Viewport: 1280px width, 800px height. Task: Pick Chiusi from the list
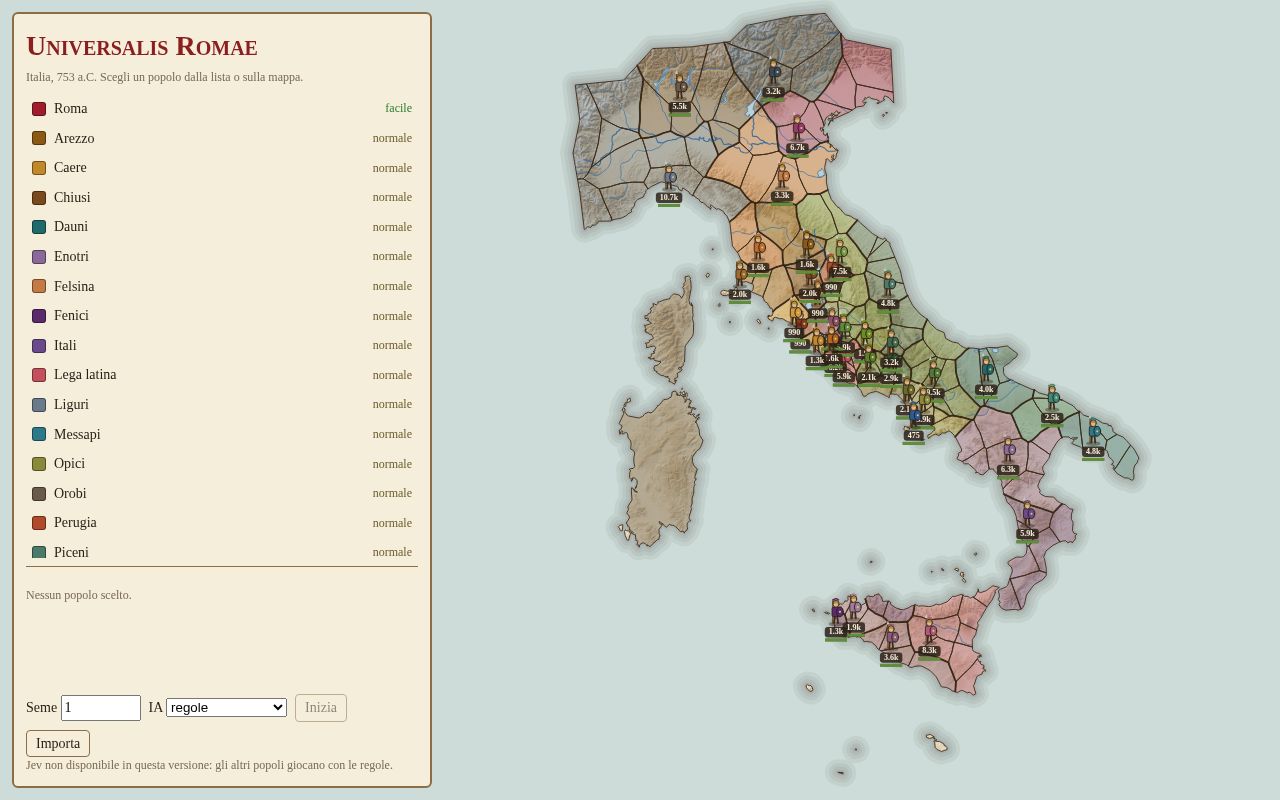(x=222, y=197)
